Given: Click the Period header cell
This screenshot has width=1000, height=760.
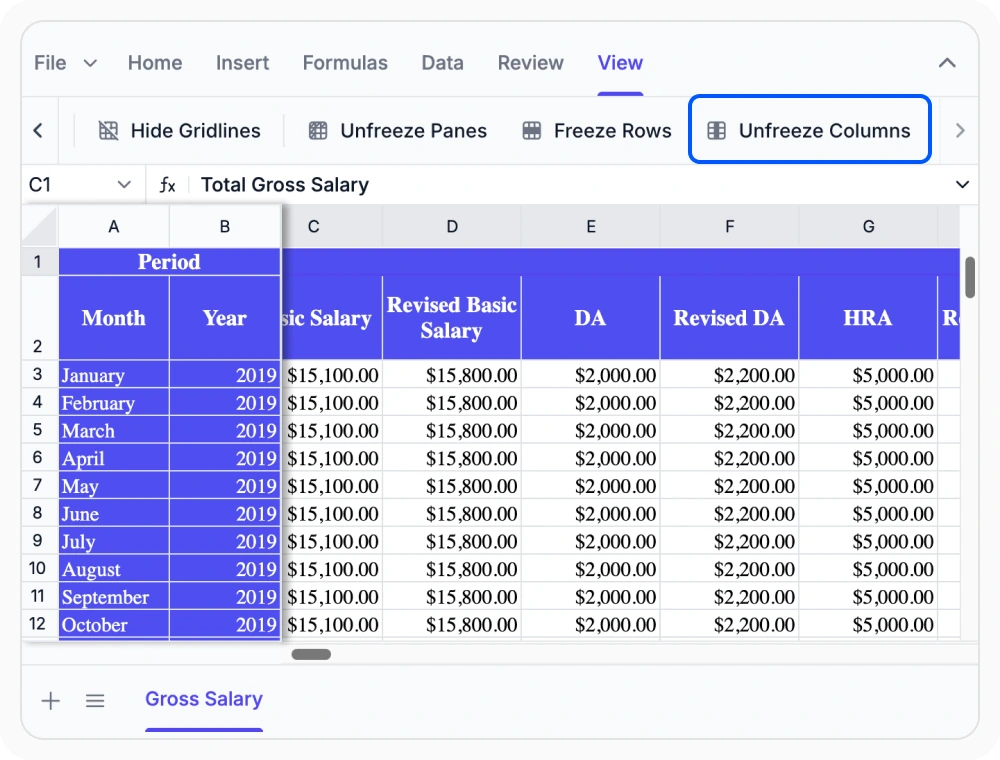Looking at the screenshot, I should pyautogui.click(x=169, y=262).
